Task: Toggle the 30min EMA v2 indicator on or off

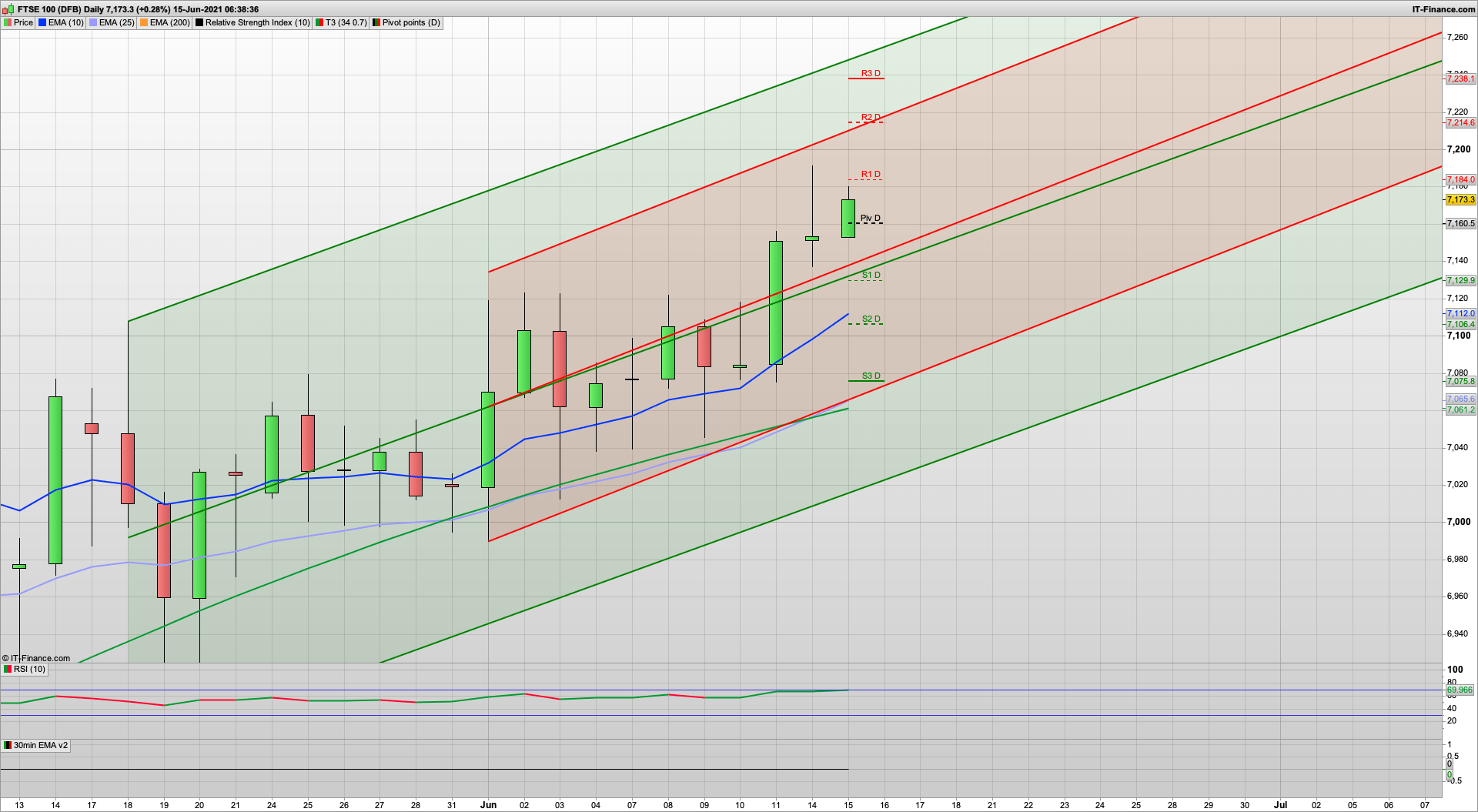Action: tap(38, 746)
